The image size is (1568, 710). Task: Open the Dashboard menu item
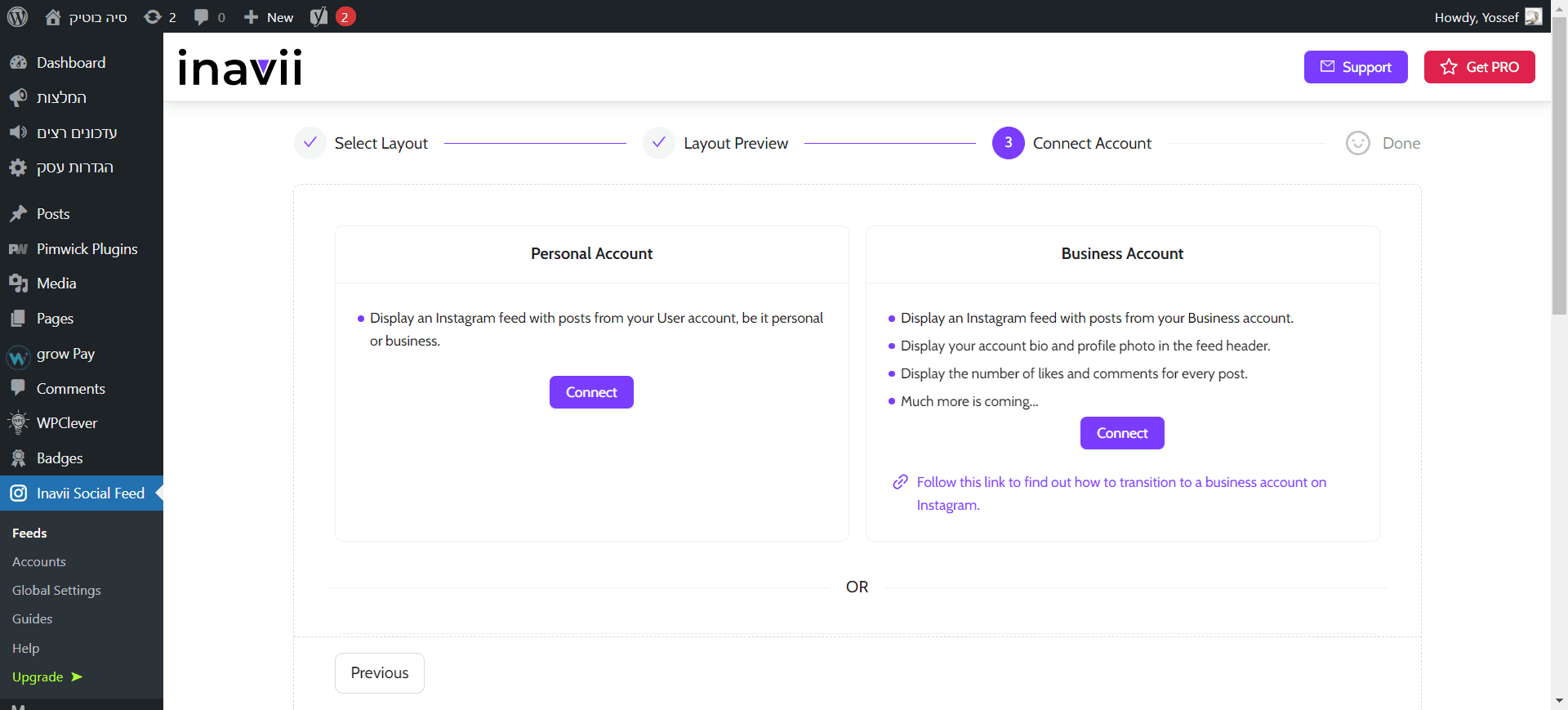(82, 63)
